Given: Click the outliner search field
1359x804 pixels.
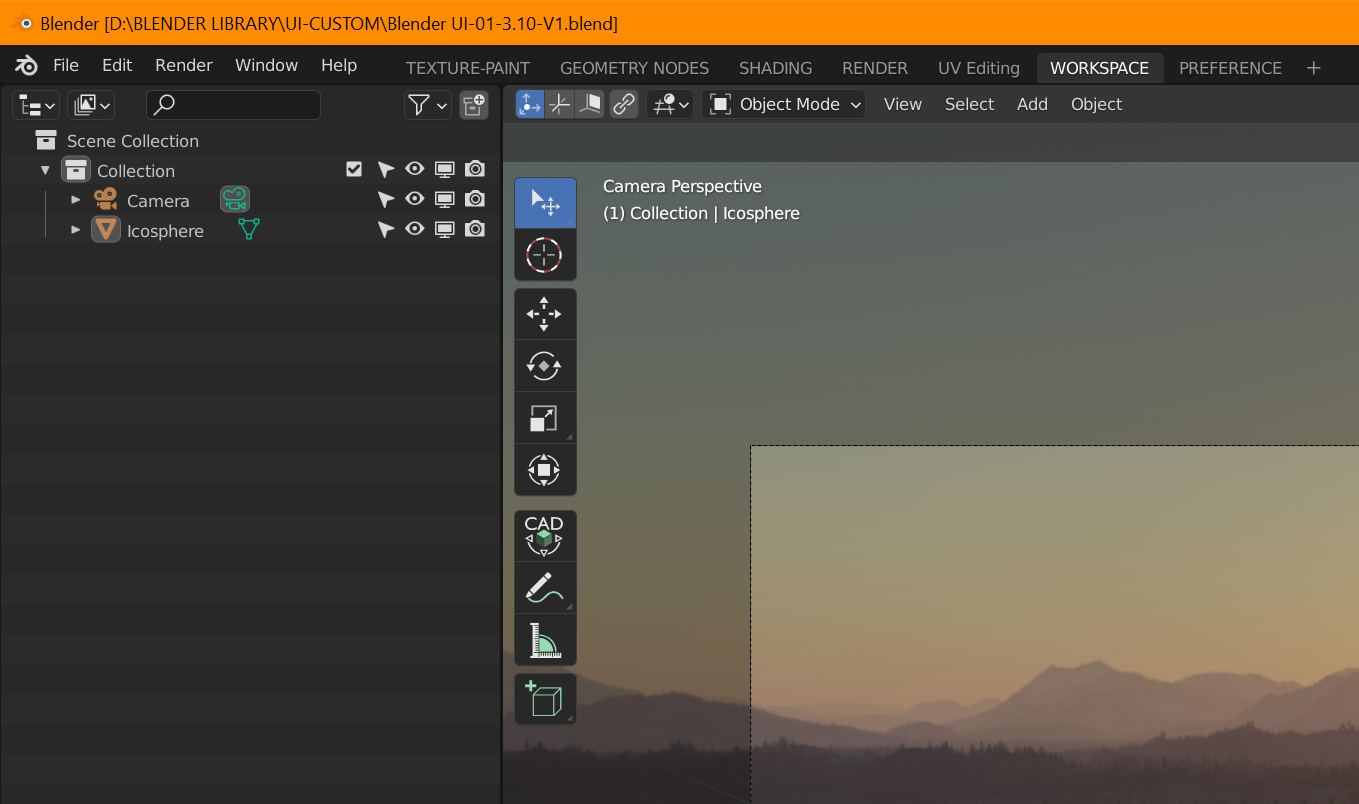Looking at the screenshot, I should coord(233,105).
